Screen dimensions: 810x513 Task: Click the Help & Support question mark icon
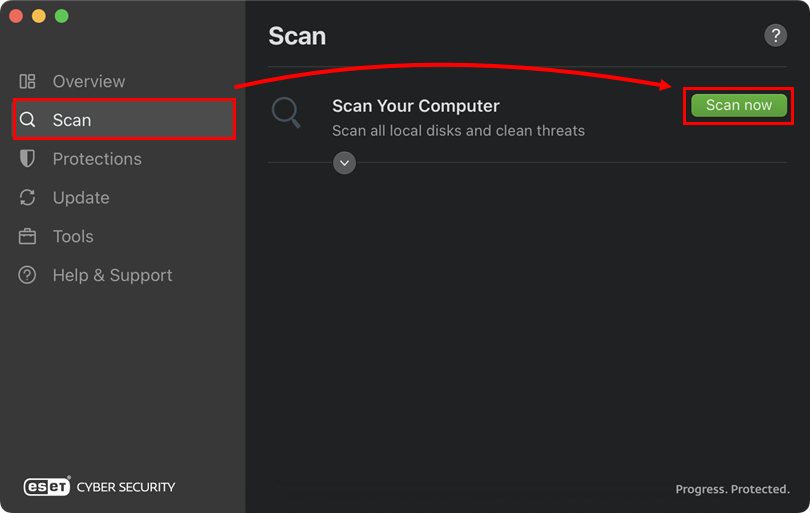pos(28,275)
